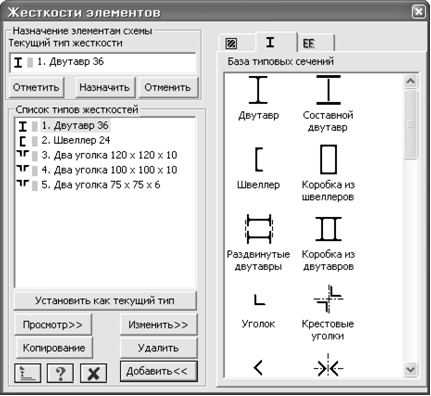Click the channel icon in Швеллер 24 row
Screen dimensions: 431x396
(22, 141)
